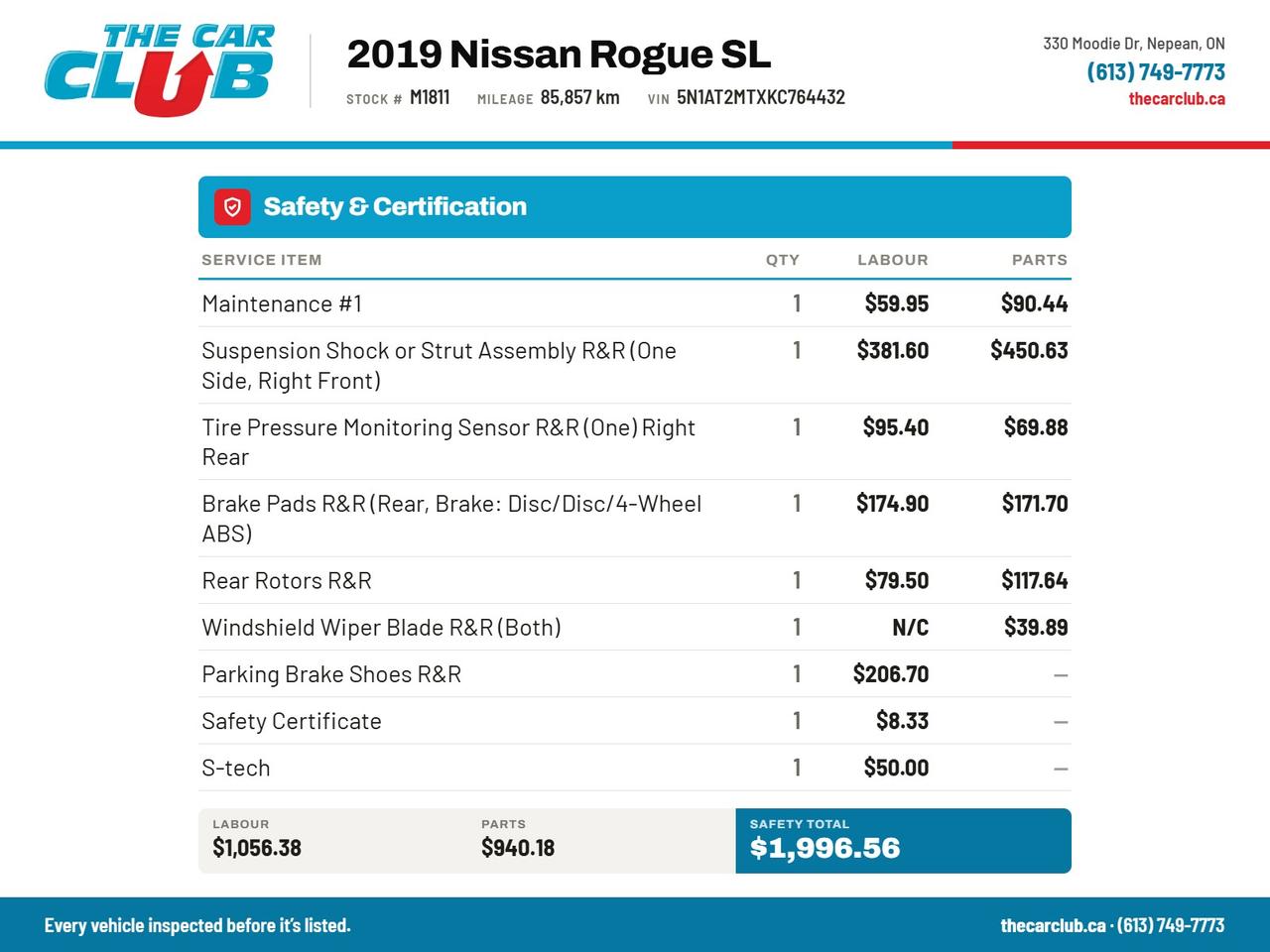Screen dimensions: 1270x952
Task: Select the Safety Certificate row label
Action: click(x=292, y=721)
